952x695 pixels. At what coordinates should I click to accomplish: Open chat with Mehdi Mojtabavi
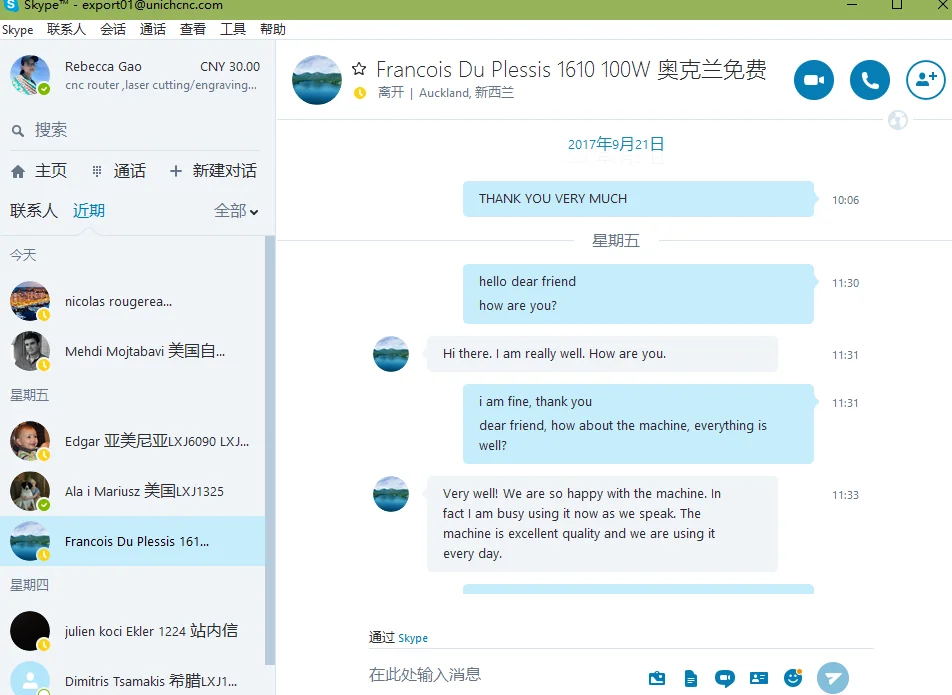point(132,351)
